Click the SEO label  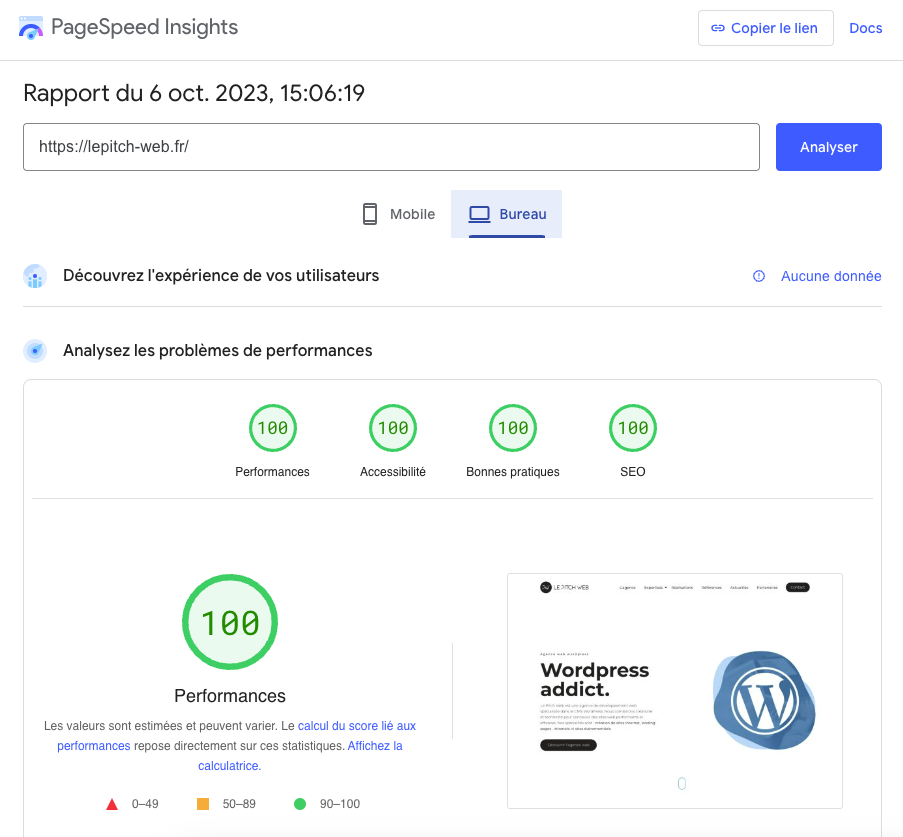[633, 472]
